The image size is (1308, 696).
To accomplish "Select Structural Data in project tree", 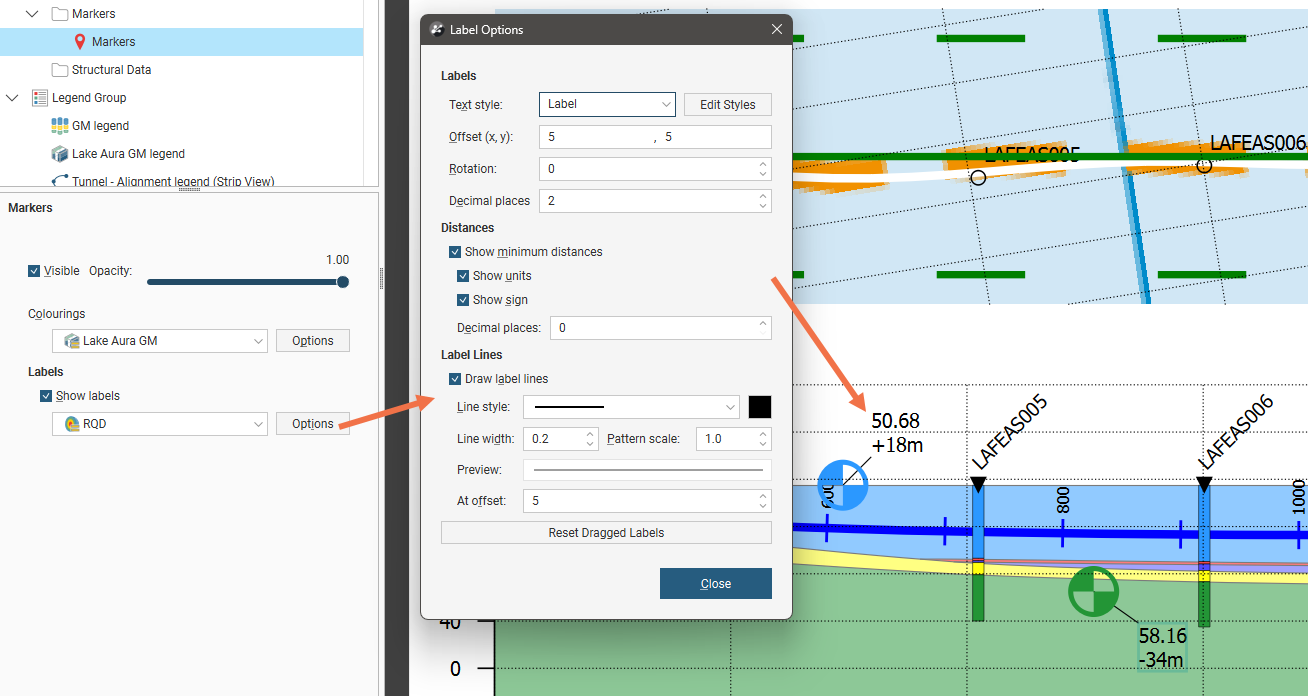I will pyautogui.click(x=111, y=70).
